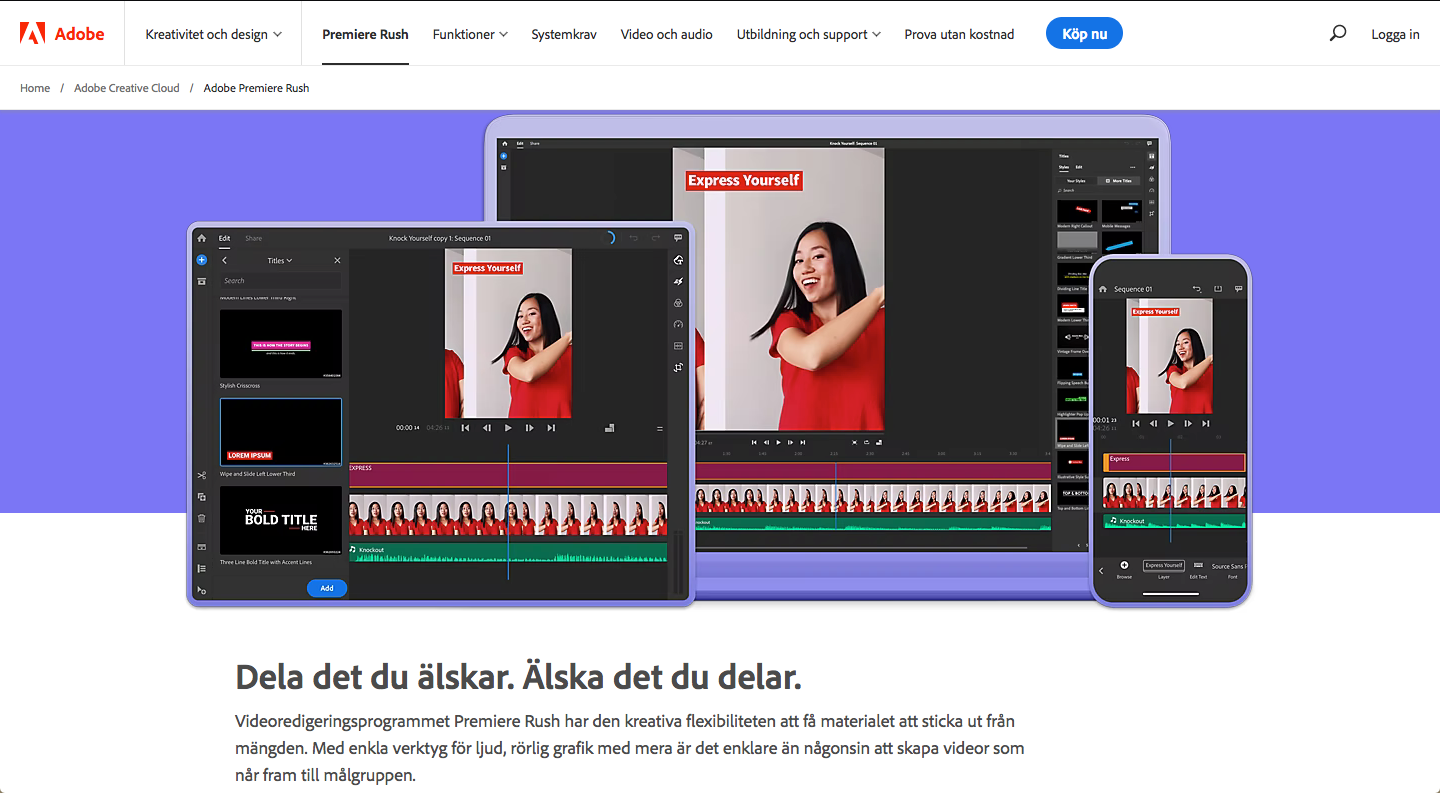Expand the Utbildning och support dropdown
Image resolution: width=1440 pixels, height=793 pixels.
pyautogui.click(x=809, y=34)
